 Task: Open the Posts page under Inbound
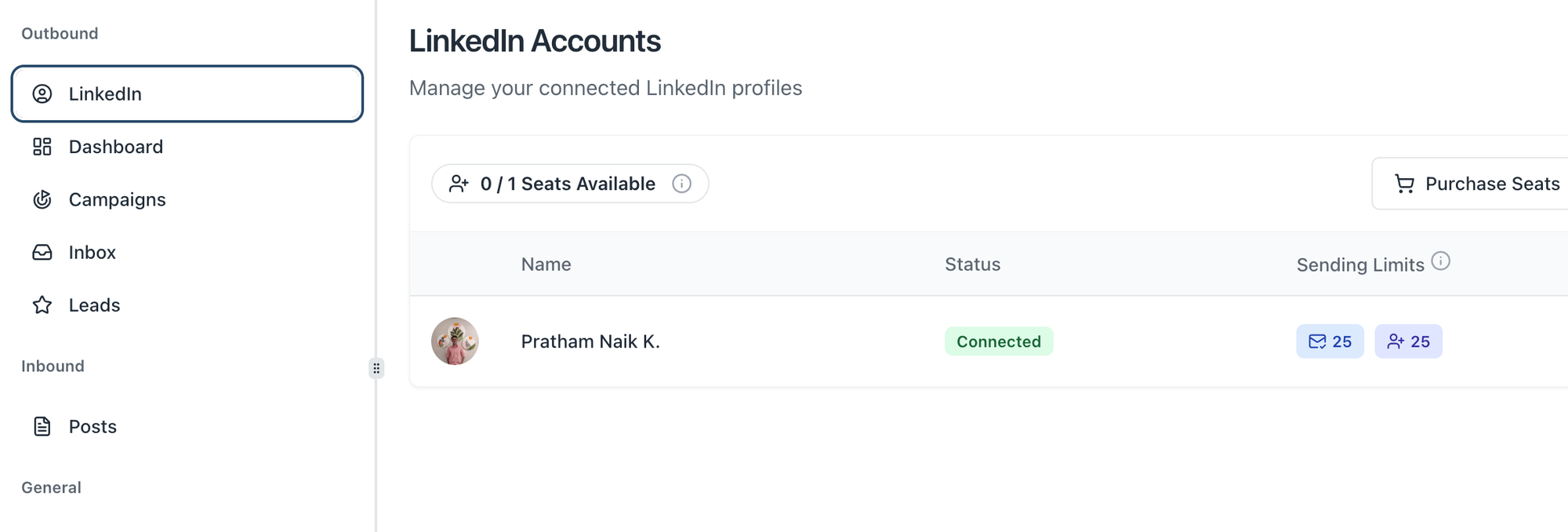click(93, 426)
